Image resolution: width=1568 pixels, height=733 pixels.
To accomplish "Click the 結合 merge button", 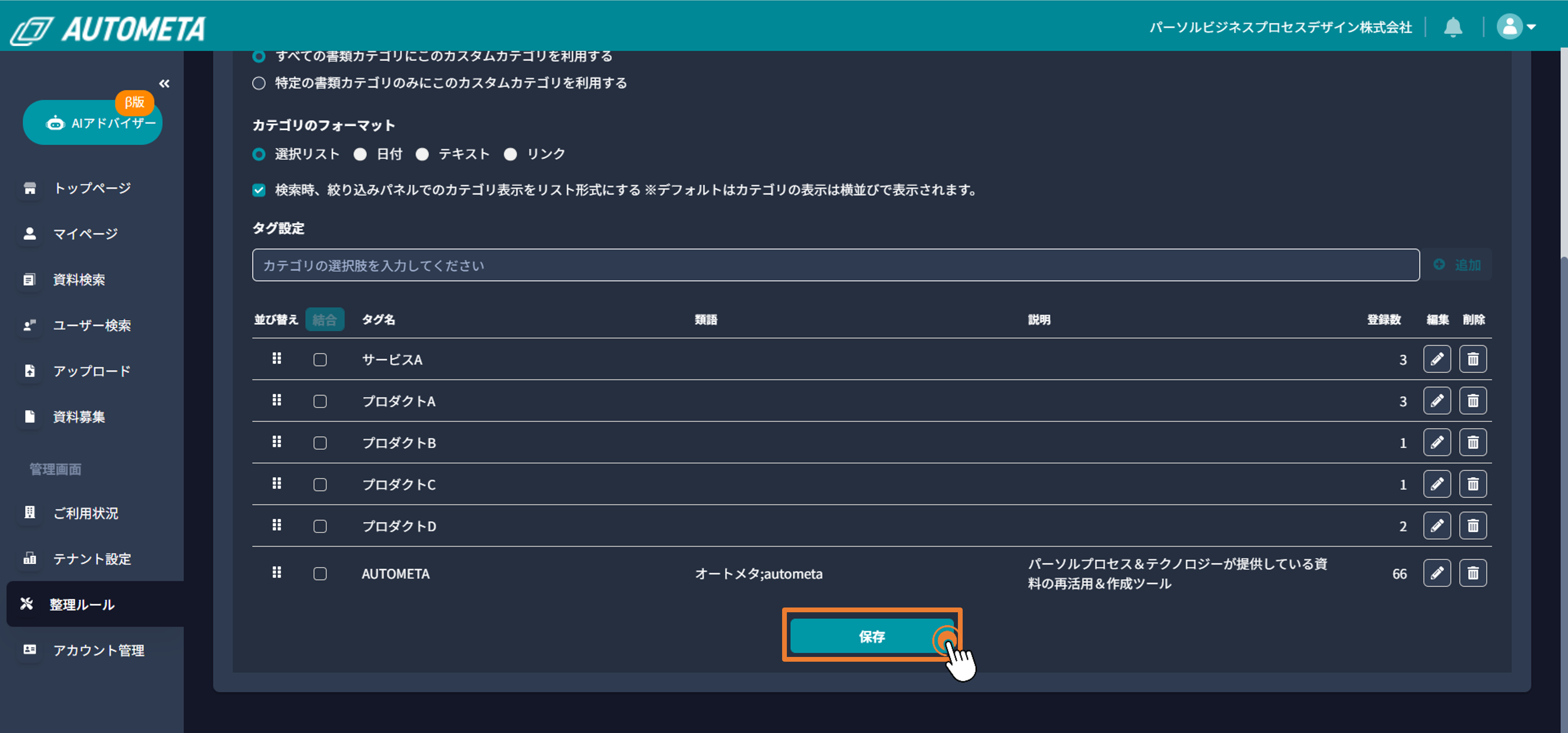I will click(325, 319).
